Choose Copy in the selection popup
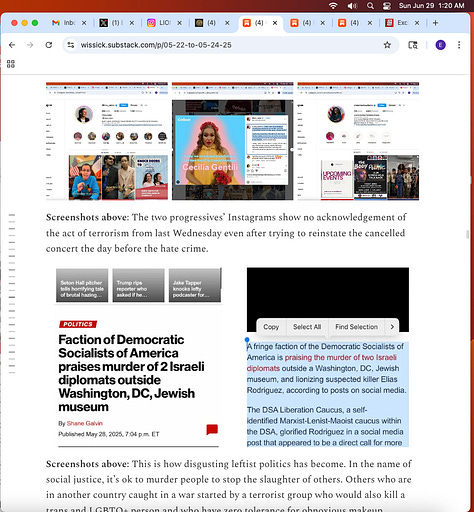This screenshot has width=474, height=512. click(271, 327)
